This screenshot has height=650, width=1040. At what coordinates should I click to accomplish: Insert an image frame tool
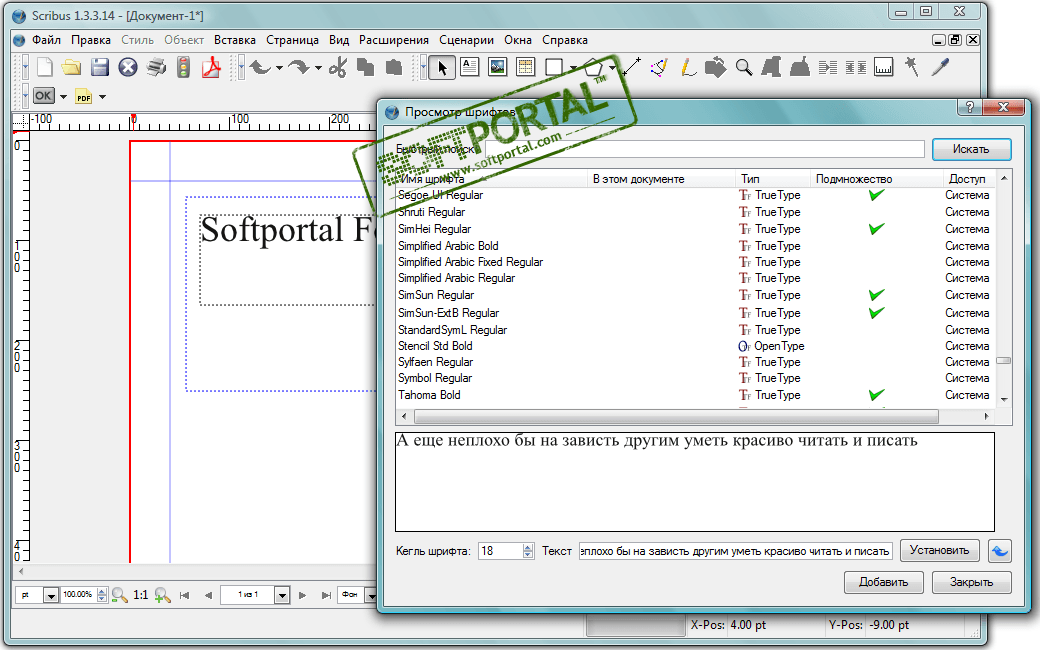(497, 67)
